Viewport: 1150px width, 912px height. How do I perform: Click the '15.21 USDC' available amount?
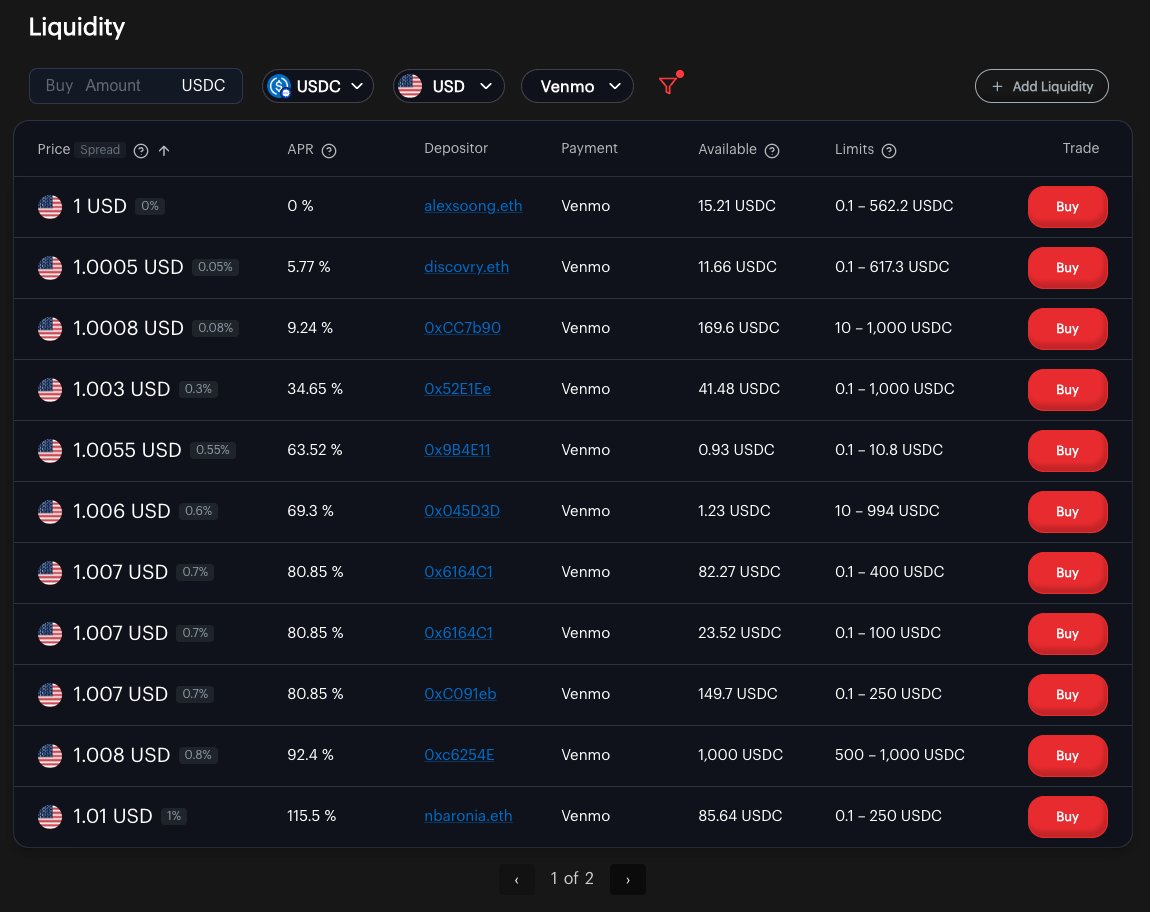tap(736, 206)
